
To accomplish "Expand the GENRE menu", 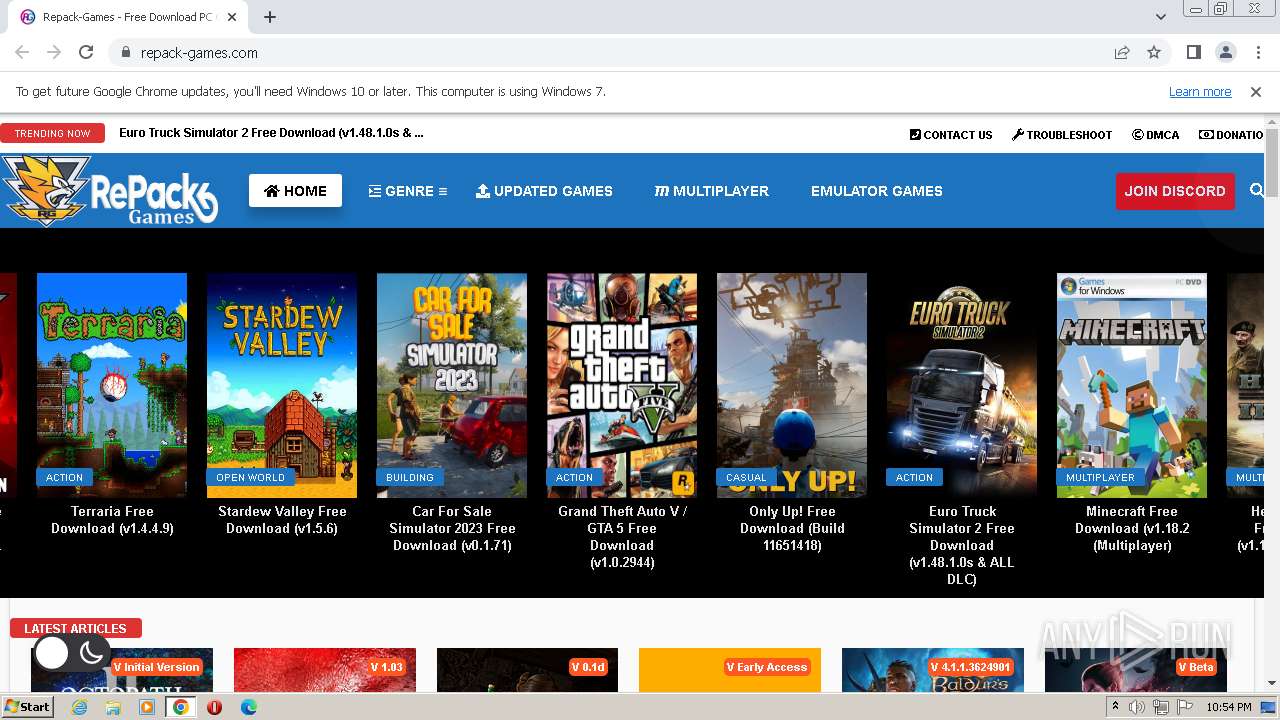I will [x=407, y=191].
